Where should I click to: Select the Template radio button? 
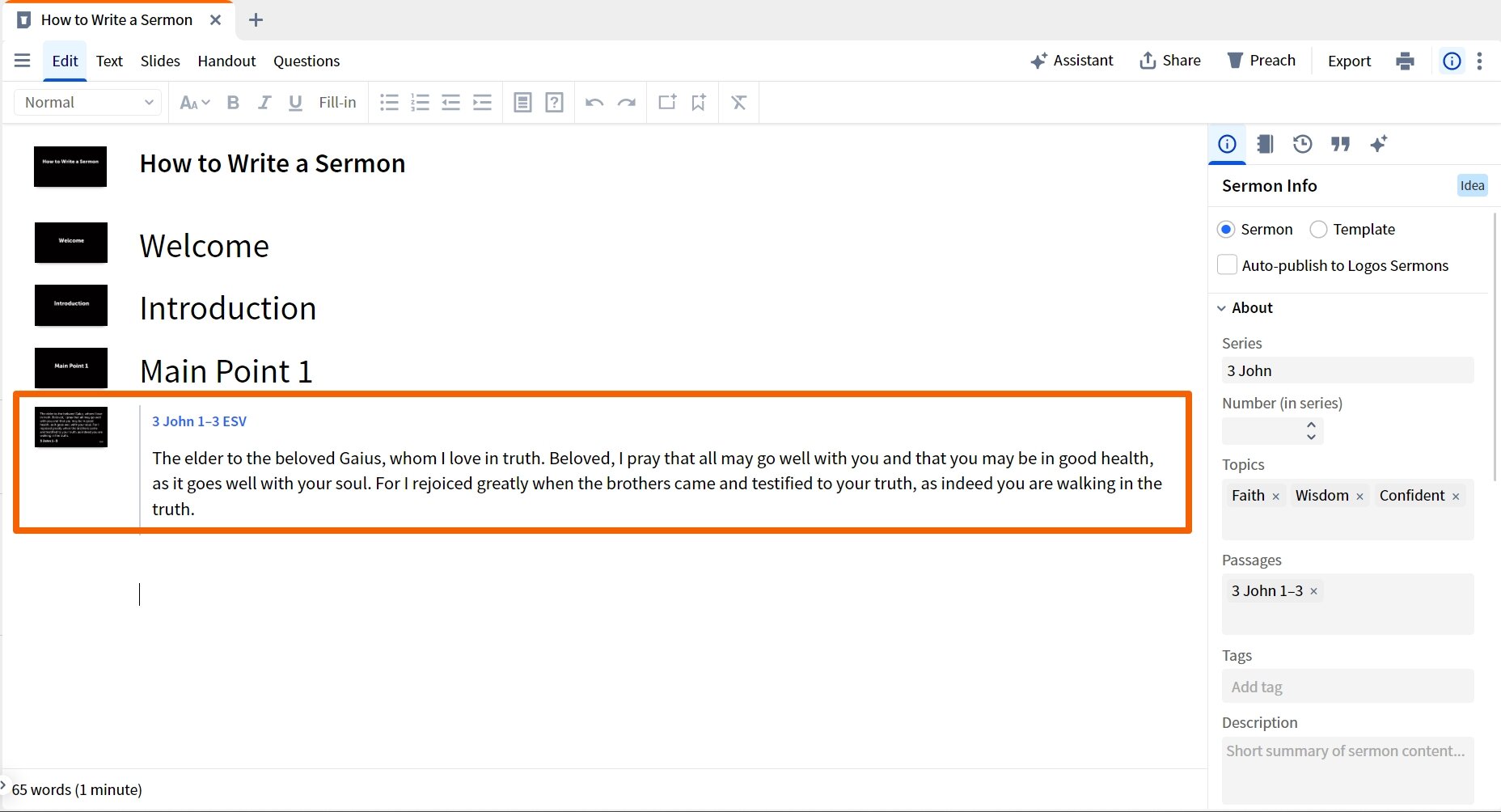point(1317,229)
